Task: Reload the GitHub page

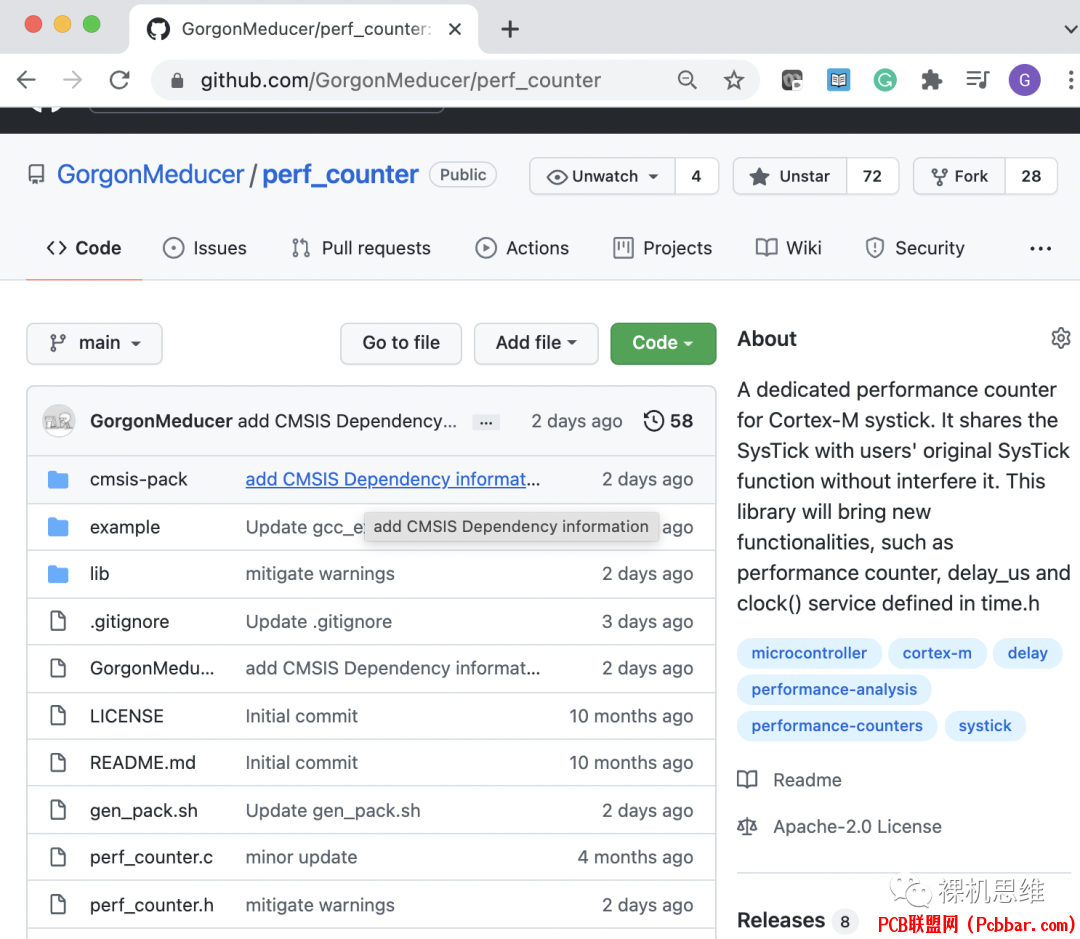Action: (x=120, y=80)
